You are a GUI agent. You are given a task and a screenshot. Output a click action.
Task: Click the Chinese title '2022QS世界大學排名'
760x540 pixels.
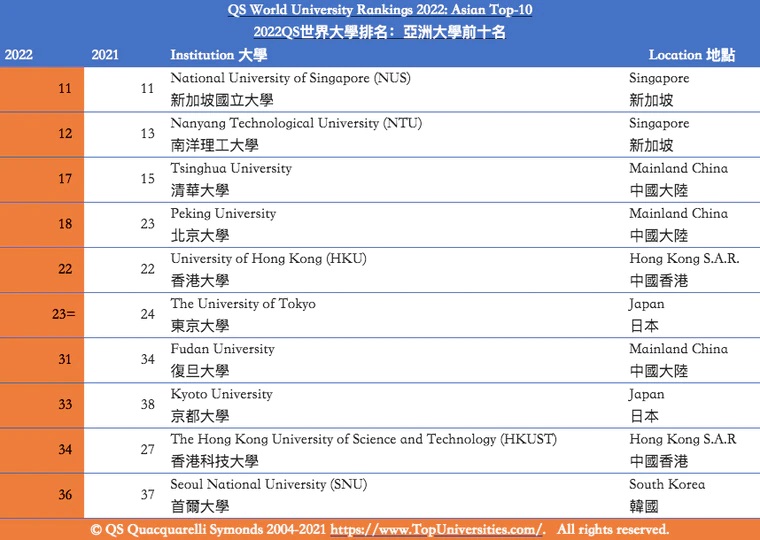[320, 32]
